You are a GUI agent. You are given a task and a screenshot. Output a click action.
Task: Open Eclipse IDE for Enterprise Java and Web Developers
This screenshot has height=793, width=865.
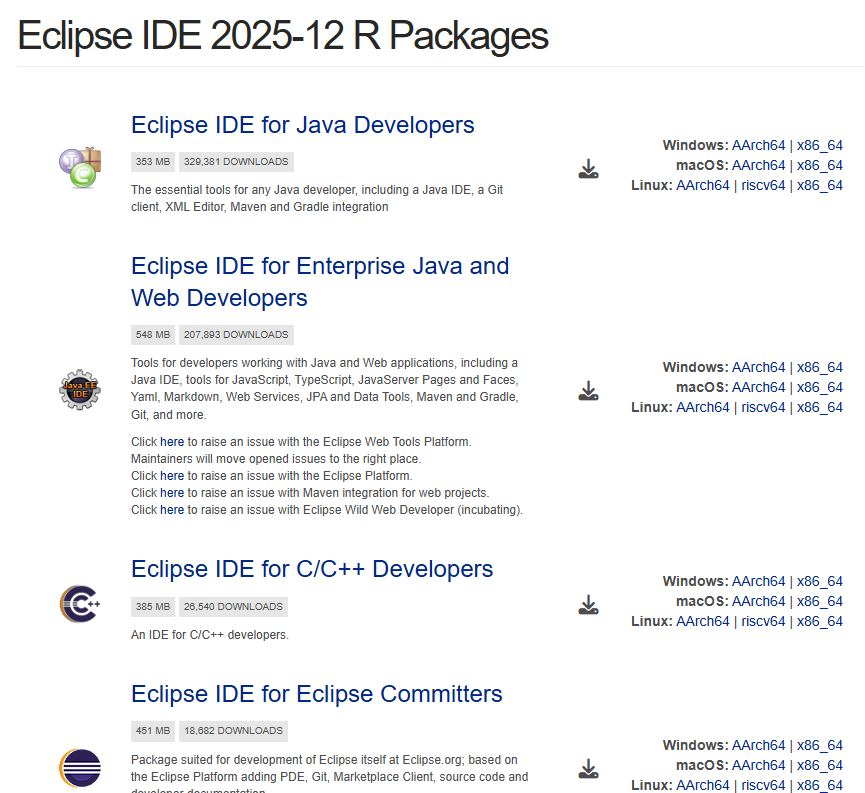320,282
